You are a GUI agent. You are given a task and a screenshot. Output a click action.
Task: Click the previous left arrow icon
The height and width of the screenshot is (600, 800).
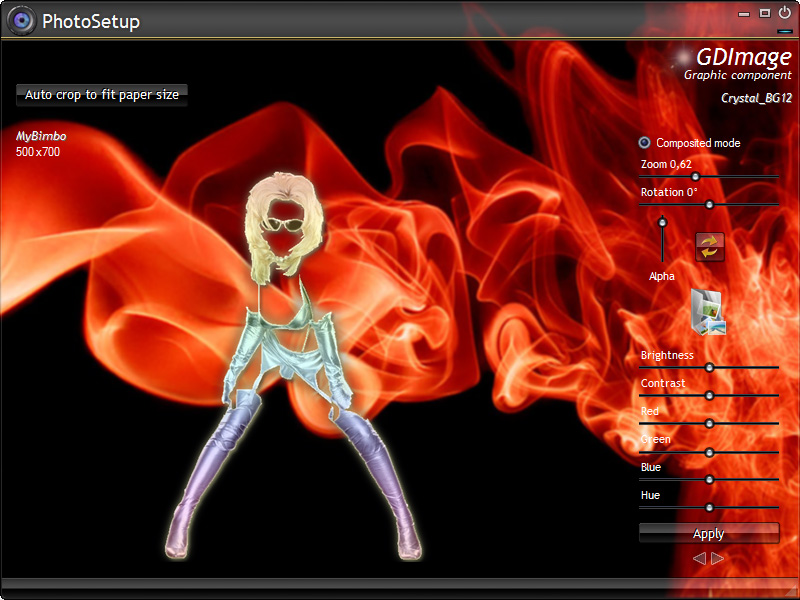pyautogui.click(x=699, y=558)
